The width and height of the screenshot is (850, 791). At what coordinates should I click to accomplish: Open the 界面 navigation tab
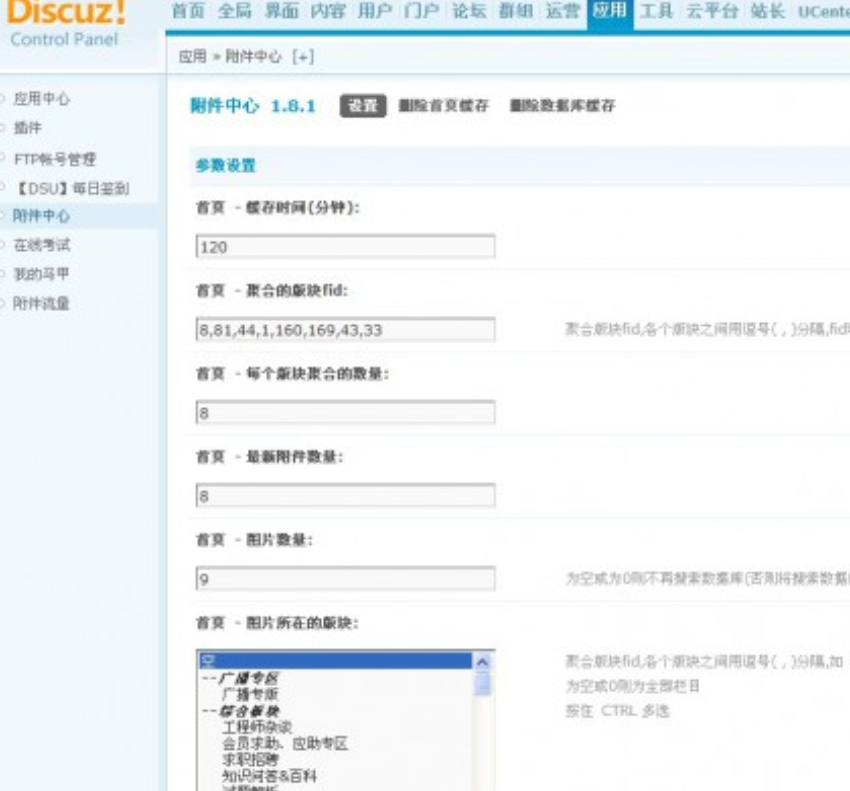pos(281,11)
